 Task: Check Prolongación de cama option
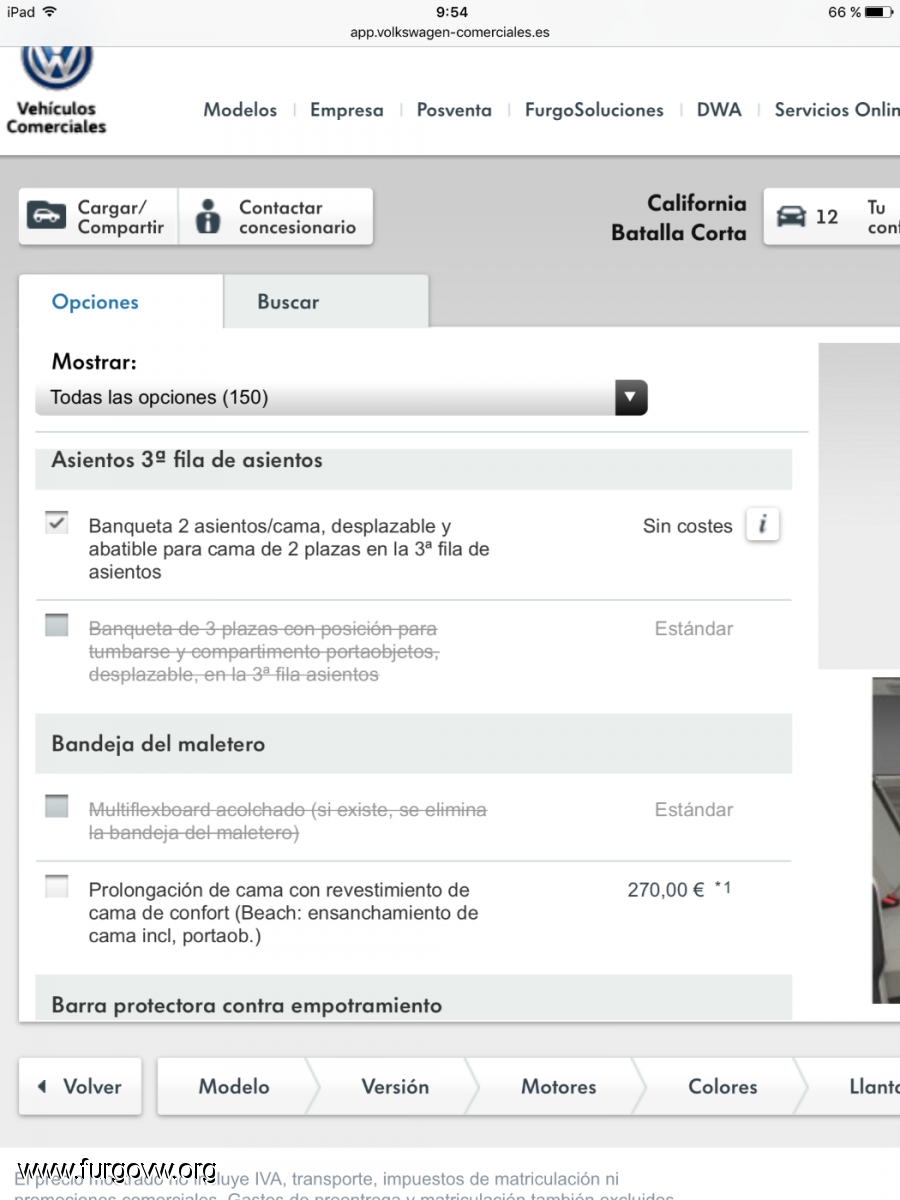click(57, 886)
